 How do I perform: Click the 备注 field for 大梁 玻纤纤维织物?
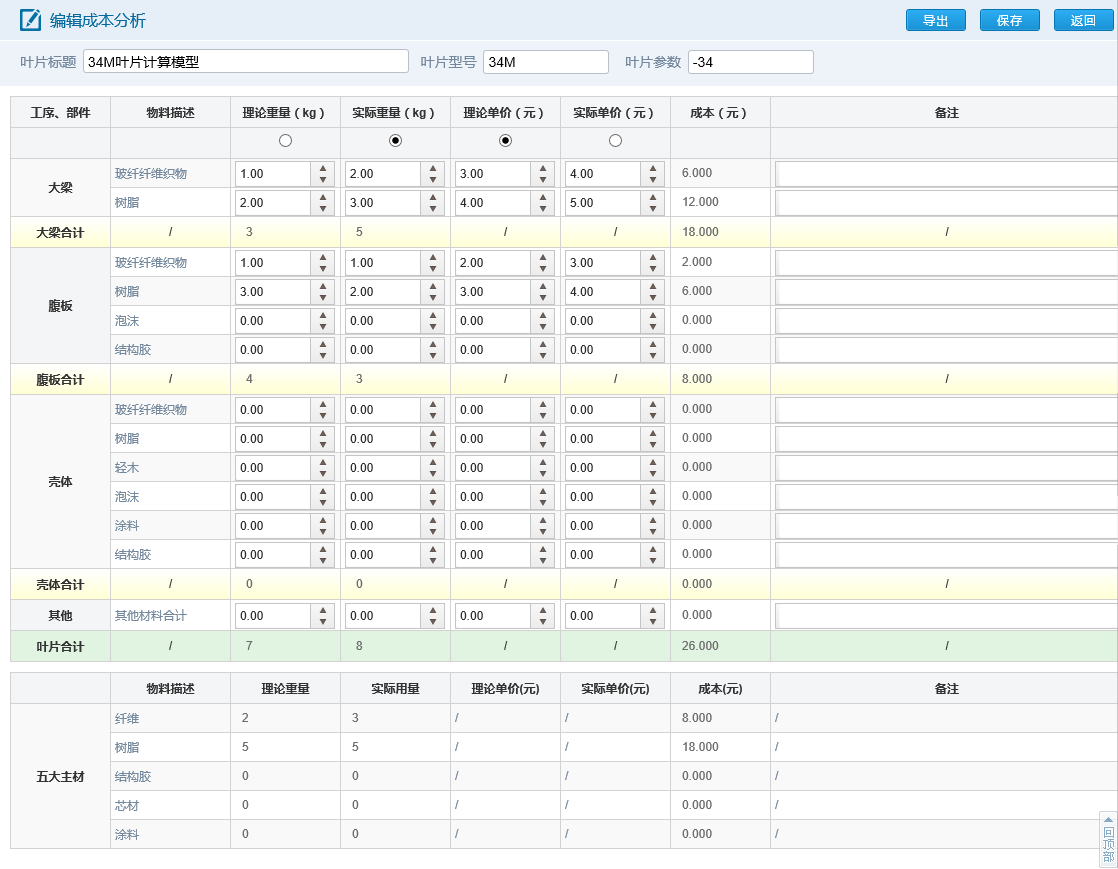point(946,174)
